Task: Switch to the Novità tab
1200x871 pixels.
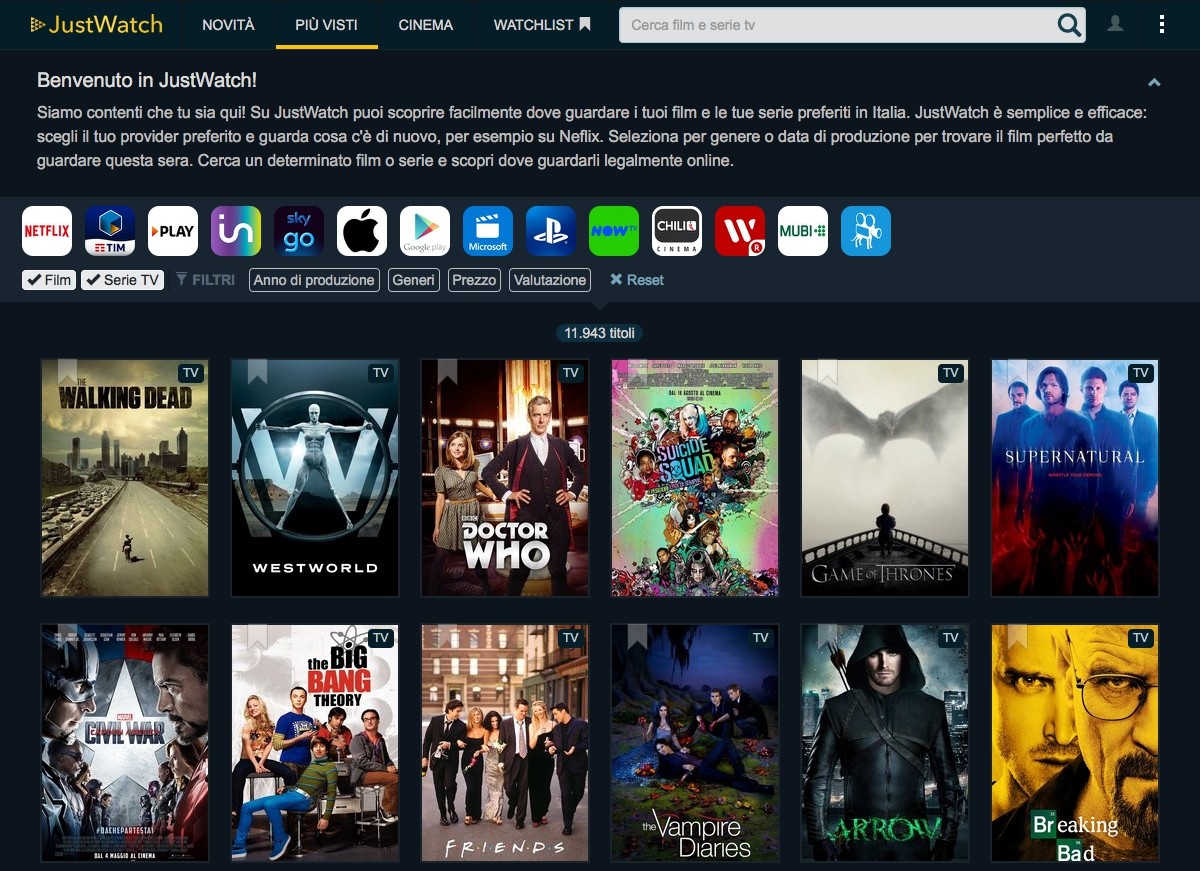Action: tap(228, 25)
